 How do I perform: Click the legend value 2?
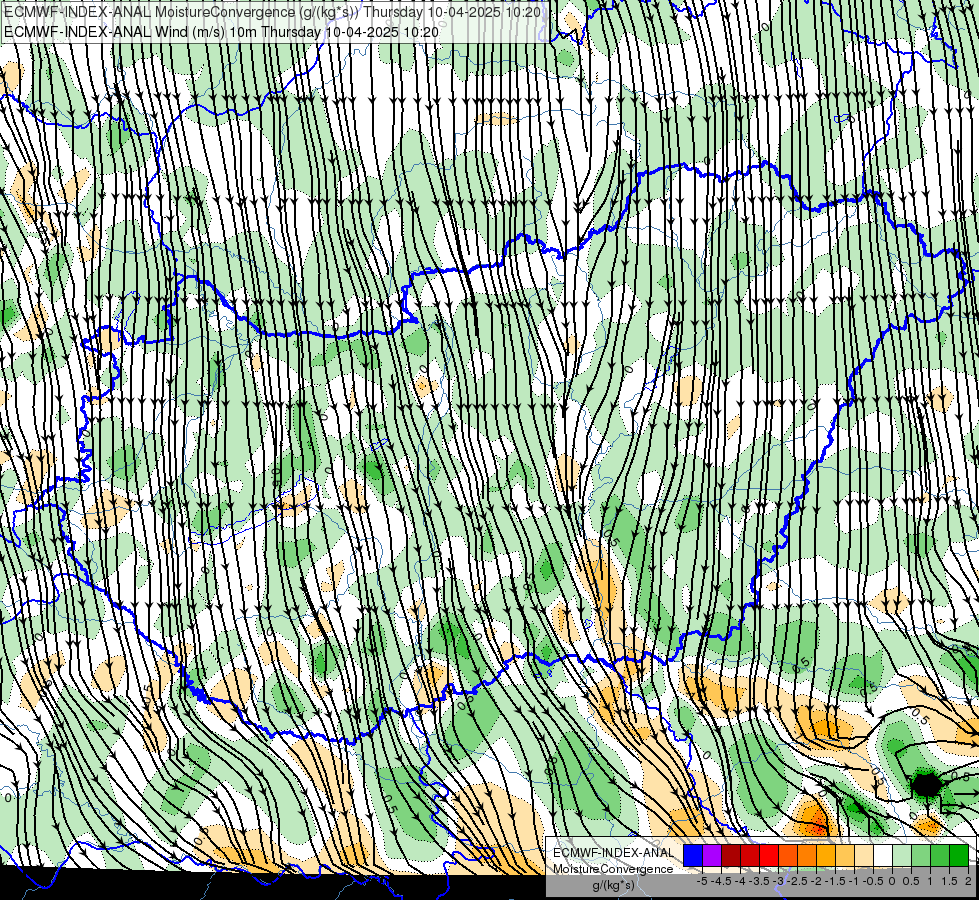point(968,881)
